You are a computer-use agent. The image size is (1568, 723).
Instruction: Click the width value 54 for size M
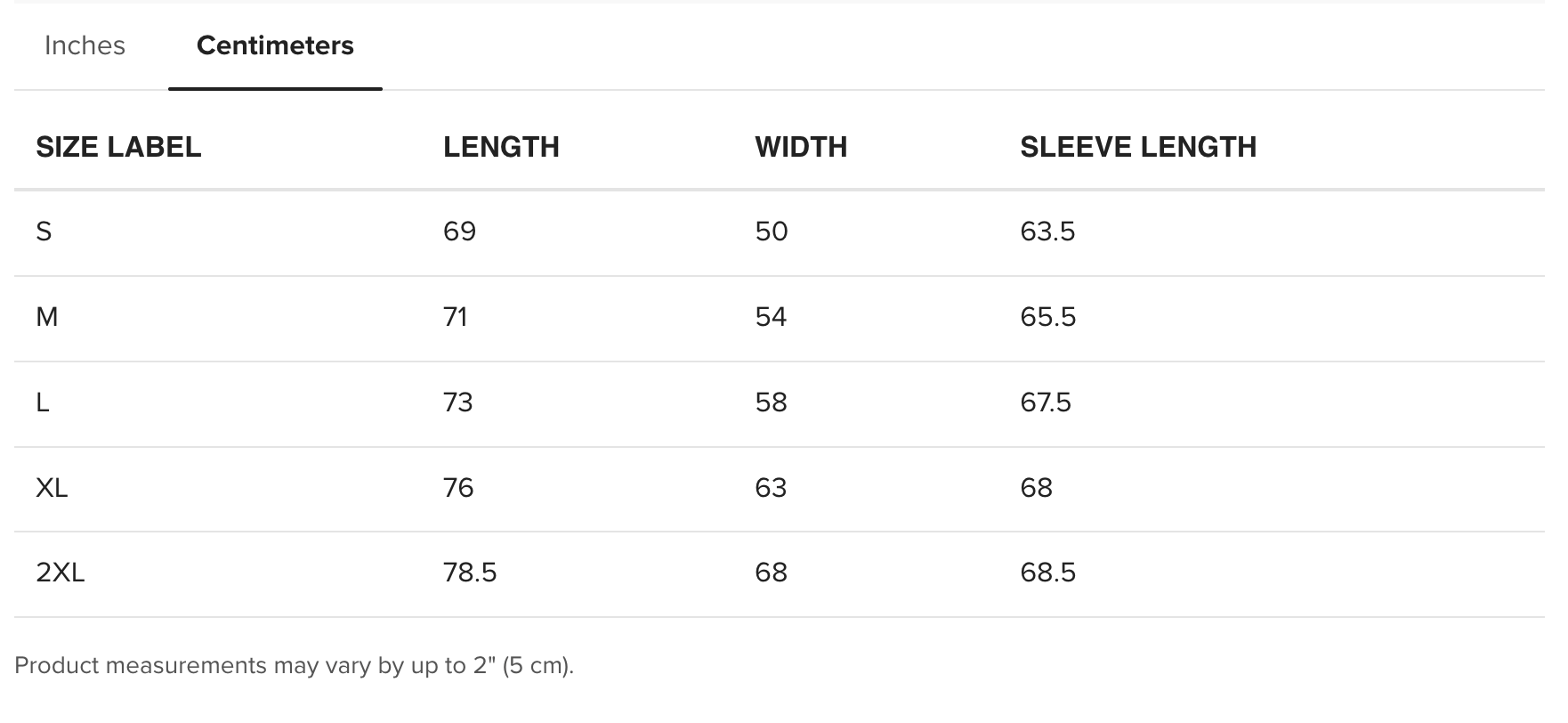click(x=771, y=317)
